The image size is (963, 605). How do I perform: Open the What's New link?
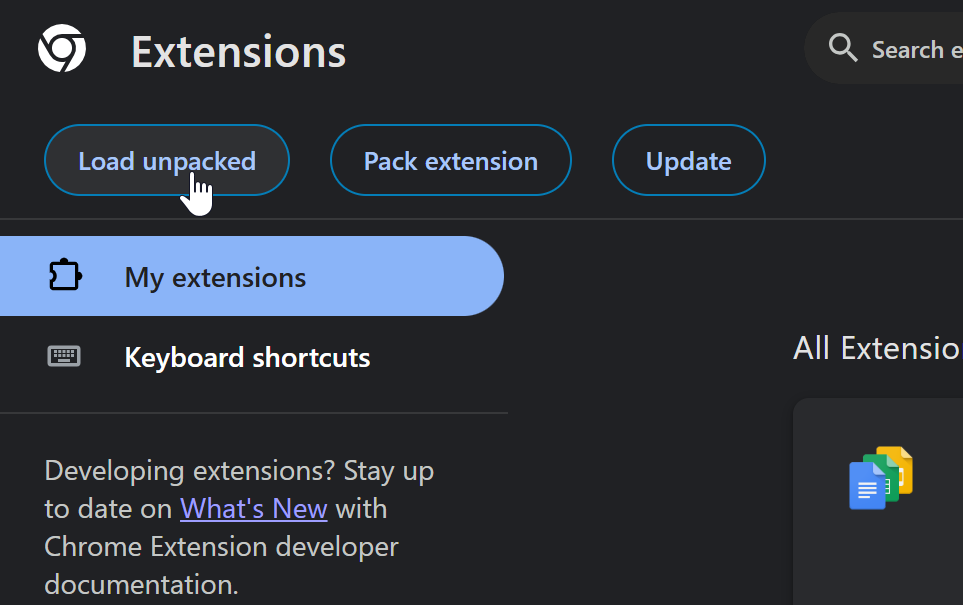pyautogui.click(x=254, y=509)
